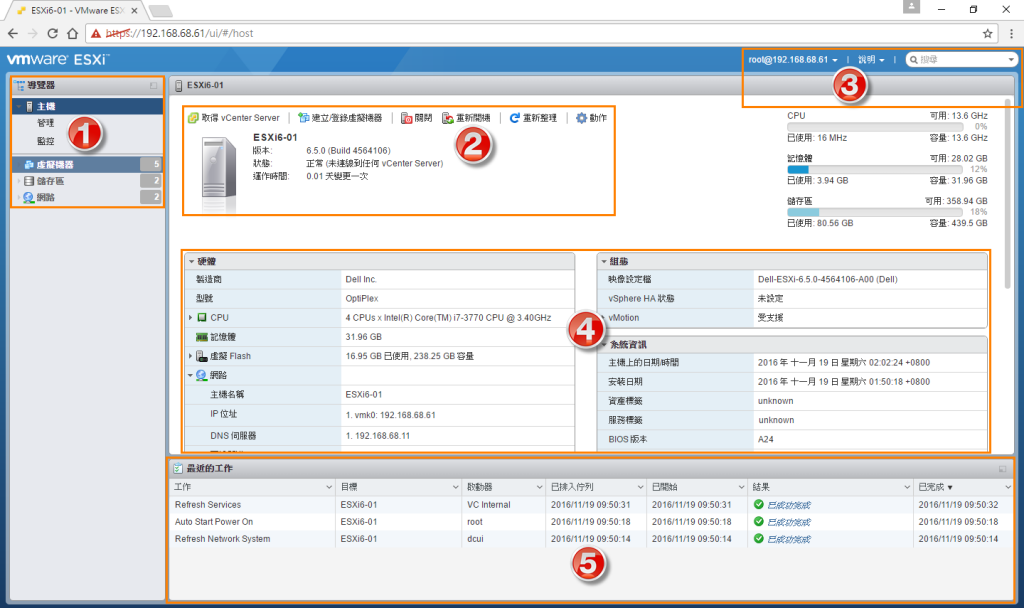The height and width of the screenshot is (608, 1024).
Task: Click 建立/登錄虛擬機器 button text
Action: click(x=347, y=118)
